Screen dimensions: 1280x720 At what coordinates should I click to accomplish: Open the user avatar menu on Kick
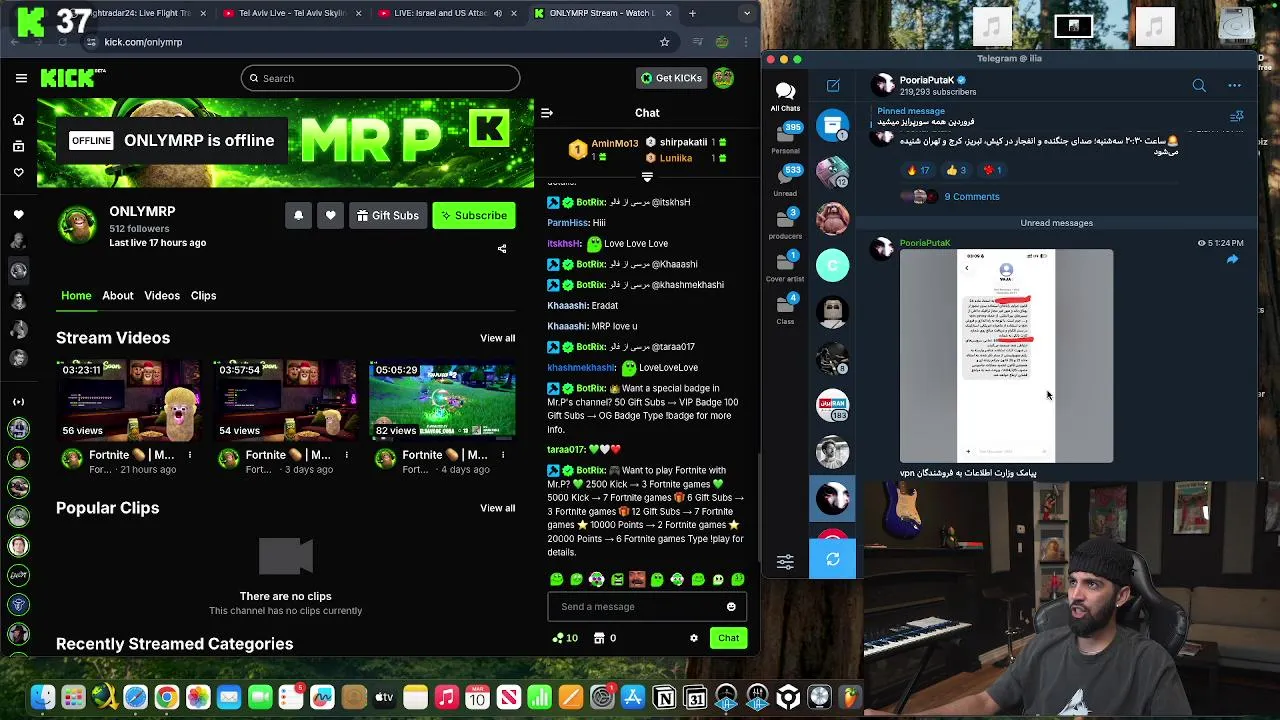723,78
